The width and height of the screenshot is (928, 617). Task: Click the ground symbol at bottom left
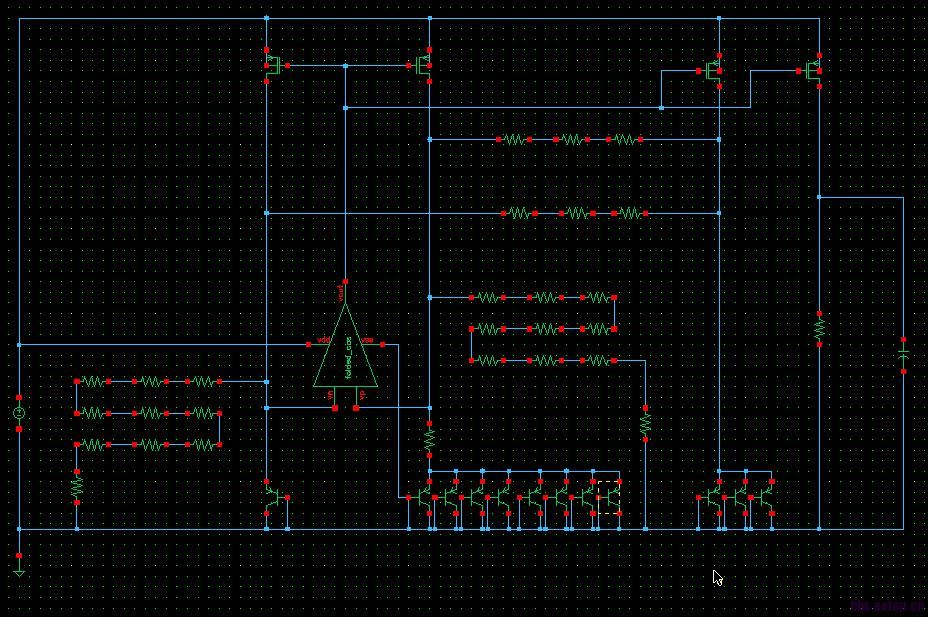(x=19, y=573)
